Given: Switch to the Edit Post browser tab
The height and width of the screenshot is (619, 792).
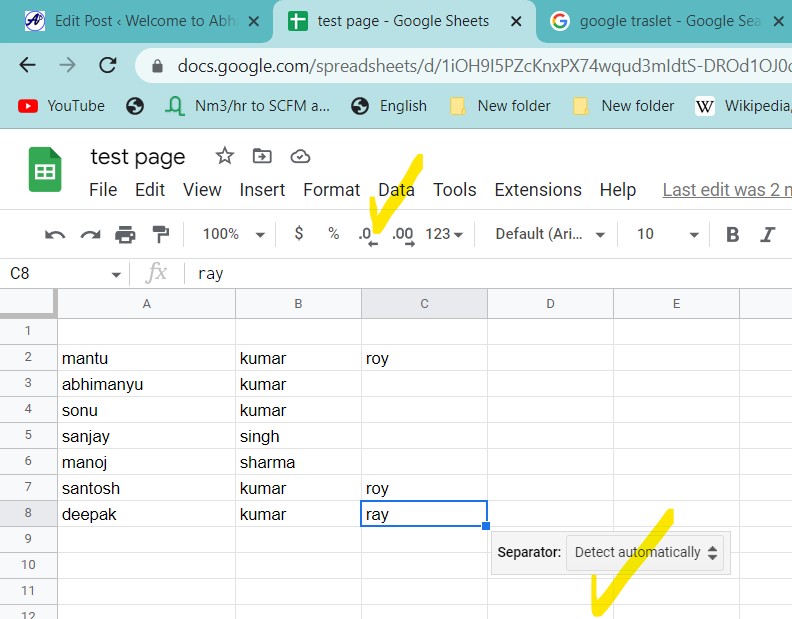Looking at the screenshot, I should 136,21.
